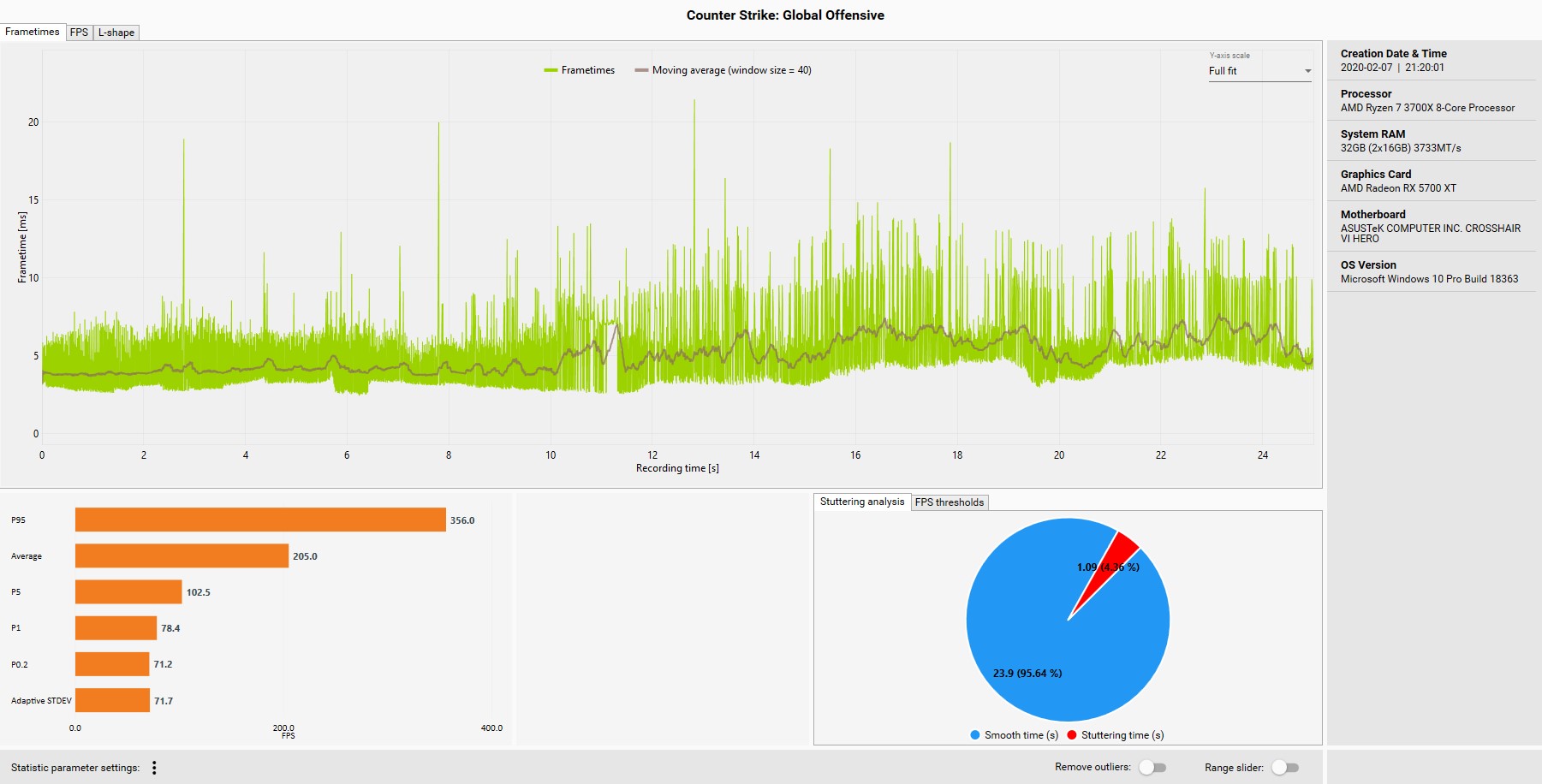Viewport: 1542px width, 784px height.
Task: Click the value label 356.0
Action: pos(462,520)
